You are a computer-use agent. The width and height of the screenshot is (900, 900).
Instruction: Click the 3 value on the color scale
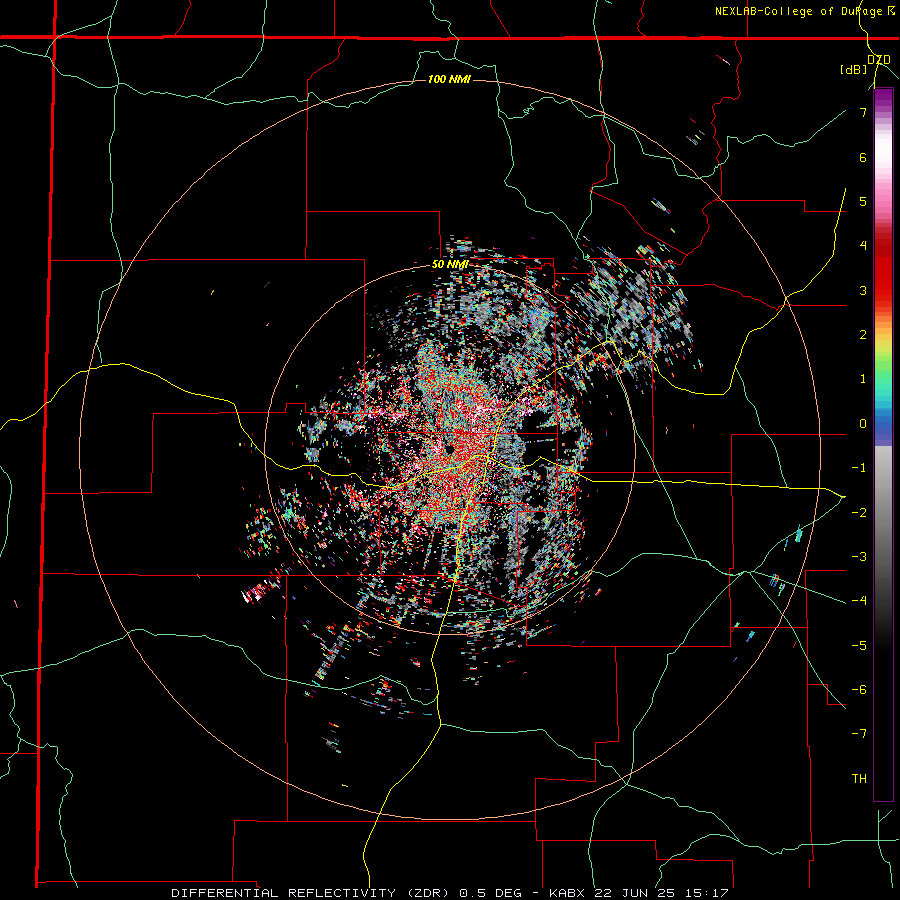[863, 290]
